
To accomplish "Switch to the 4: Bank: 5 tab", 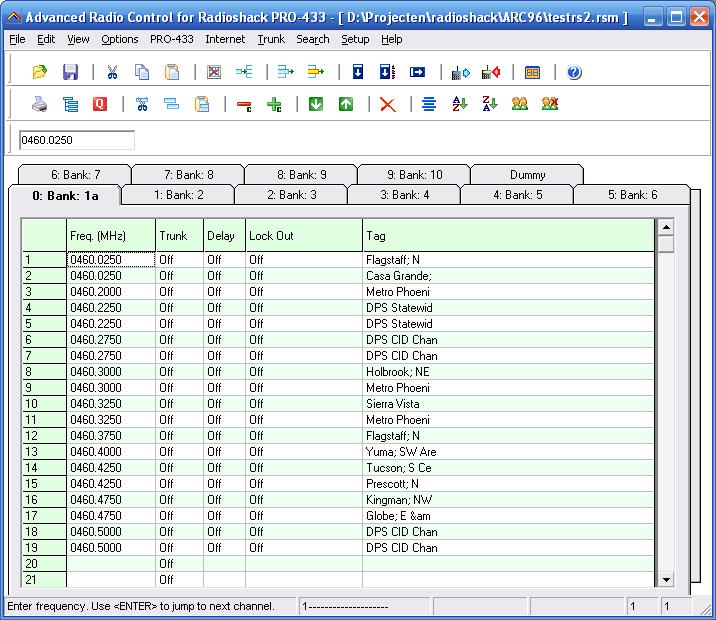I will [x=517, y=195].
